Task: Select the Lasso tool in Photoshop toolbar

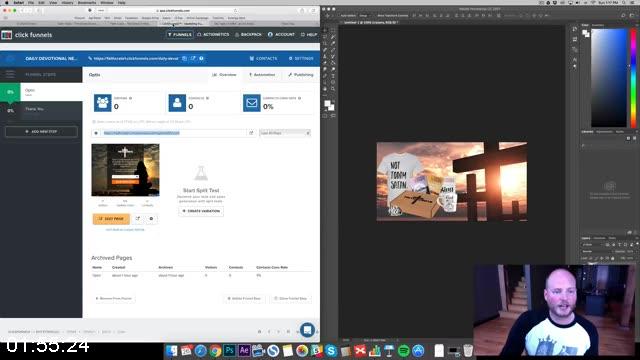Action: pos(325,36)
